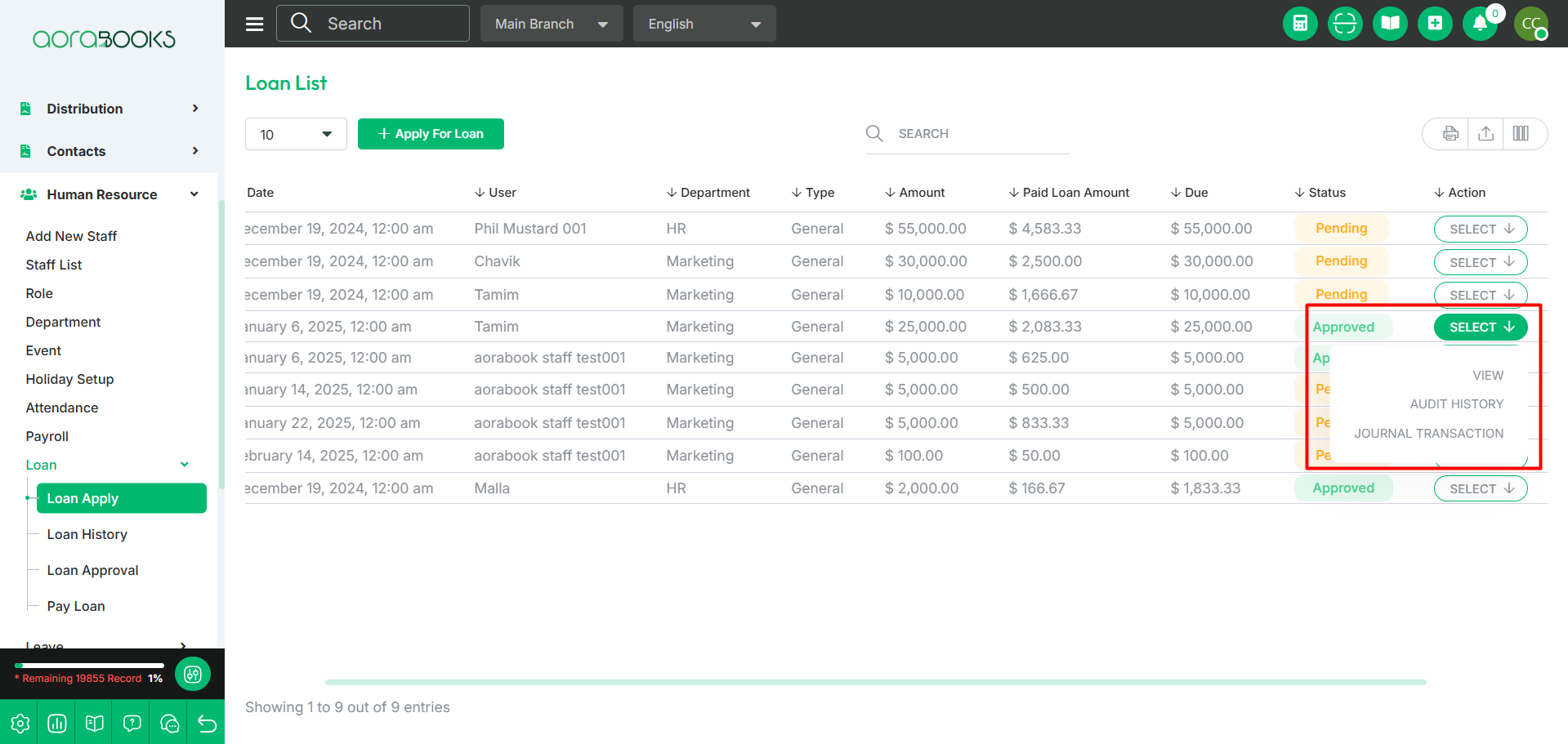Image resolution: width=1568 pixels, height=744 pixels.
Task: Click the top Search input field
Action: click(x=373, y=23)
